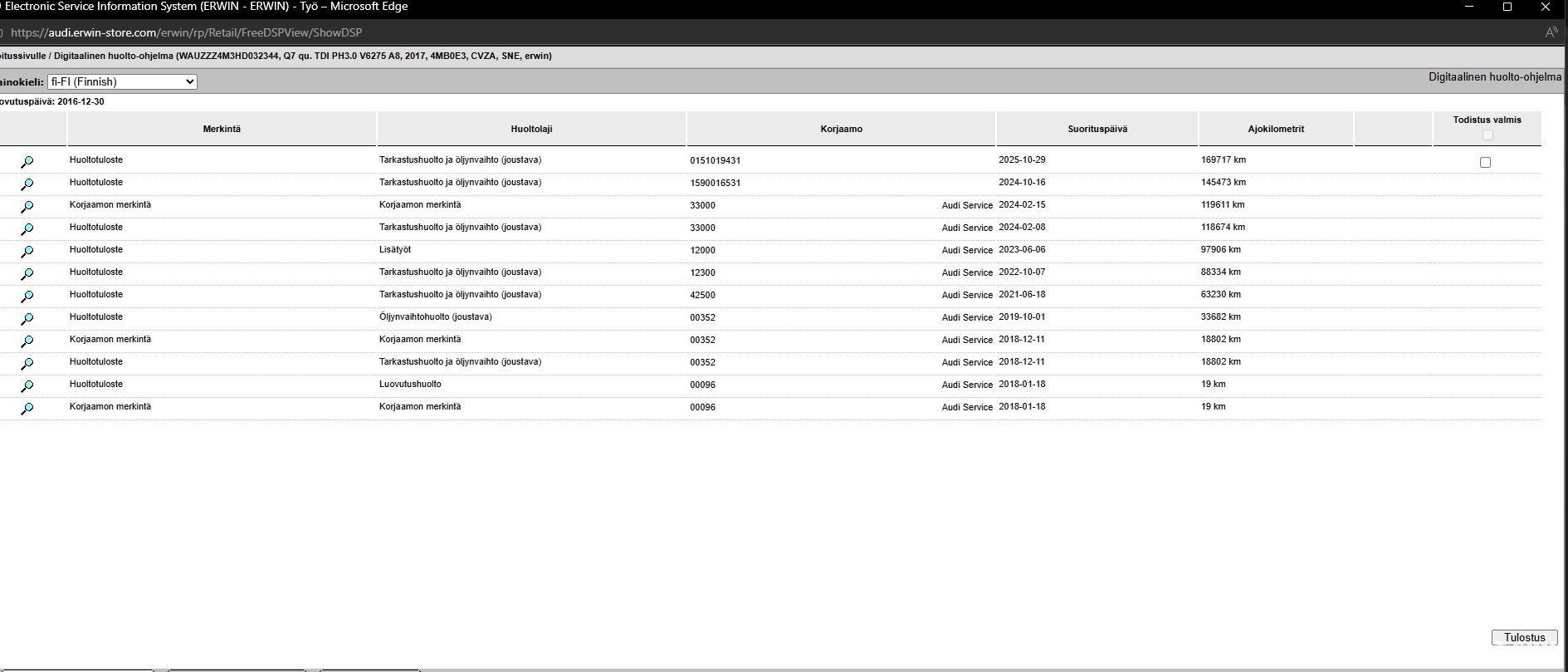View details of 2022-10-07 service entry
1568x672 pixels.
click(27, 274)
